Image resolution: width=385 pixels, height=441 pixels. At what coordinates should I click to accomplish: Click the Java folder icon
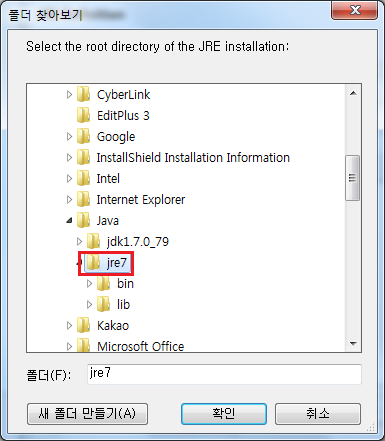tap(83, 220)
